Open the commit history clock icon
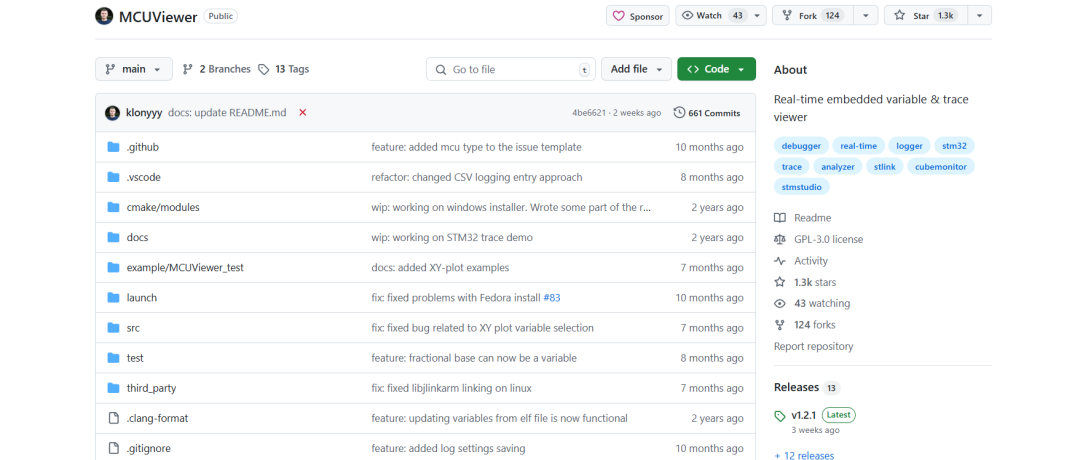The height and width of the screenshot is (460, 1080). pos(679,112)
